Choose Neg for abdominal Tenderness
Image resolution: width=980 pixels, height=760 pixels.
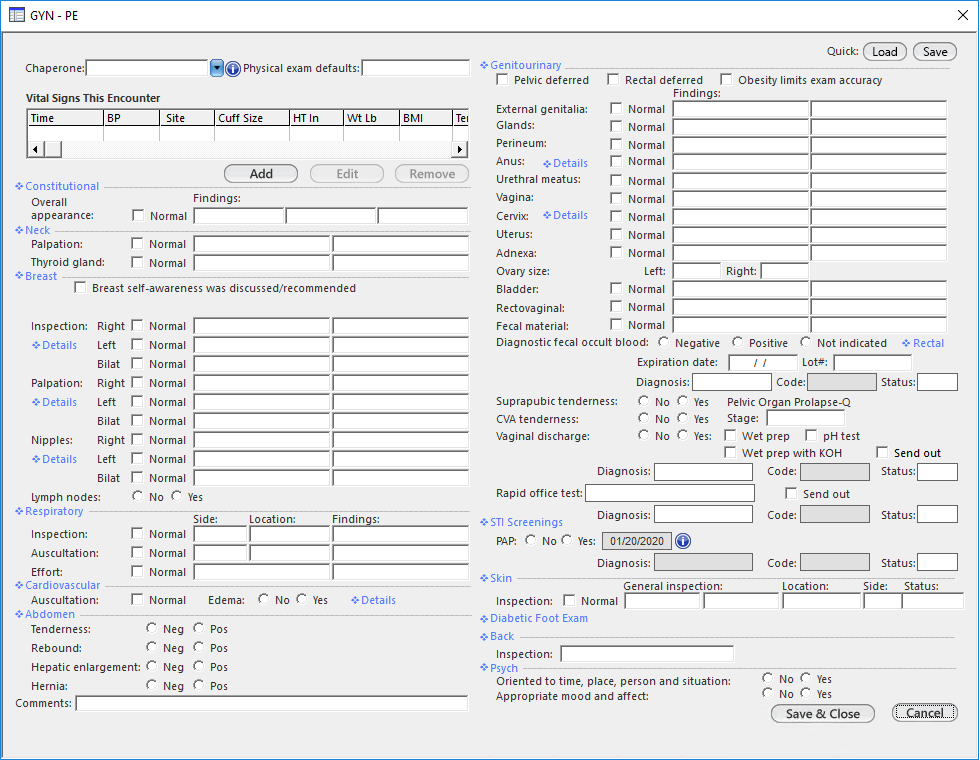click(151, 628)
